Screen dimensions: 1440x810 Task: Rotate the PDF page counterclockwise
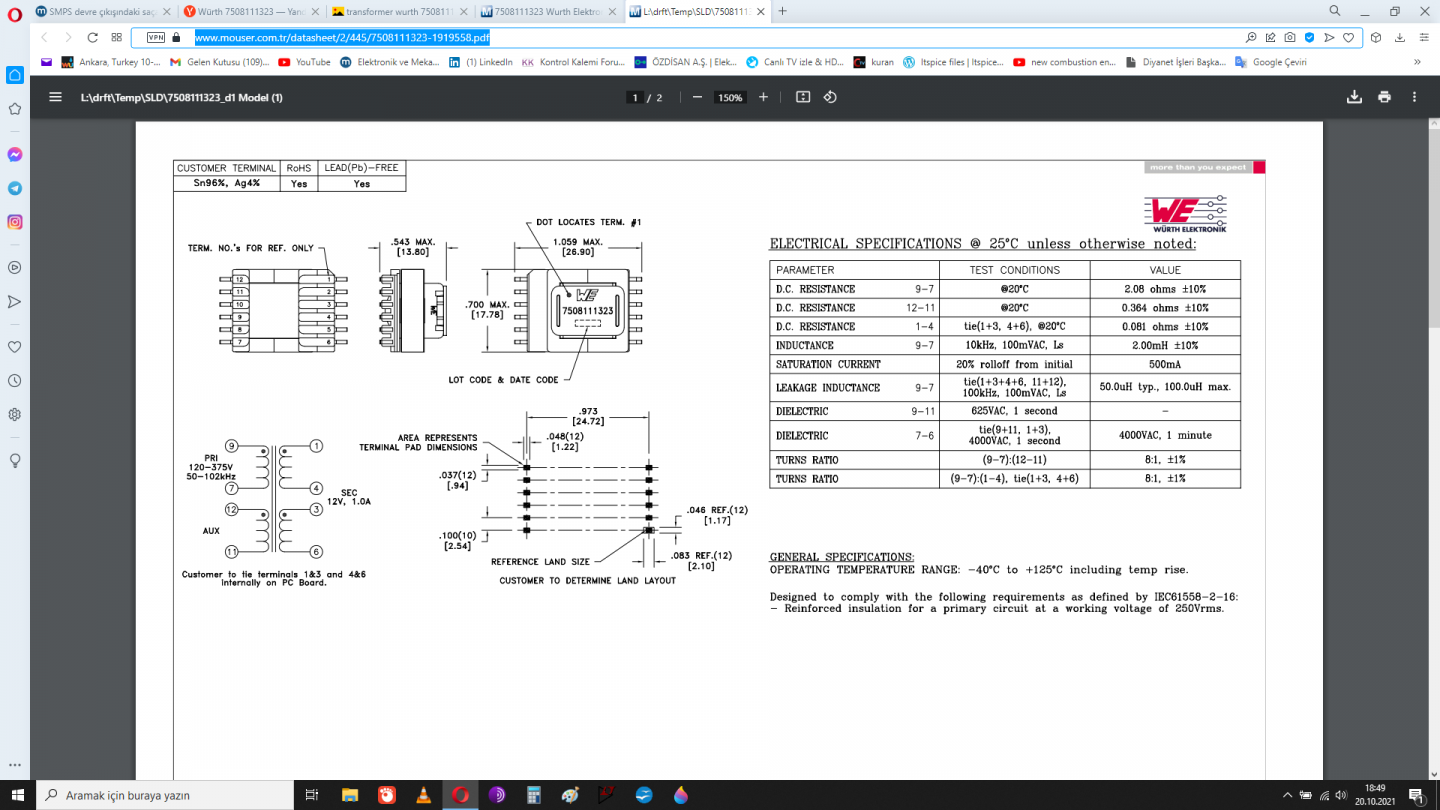click(830, 97)
